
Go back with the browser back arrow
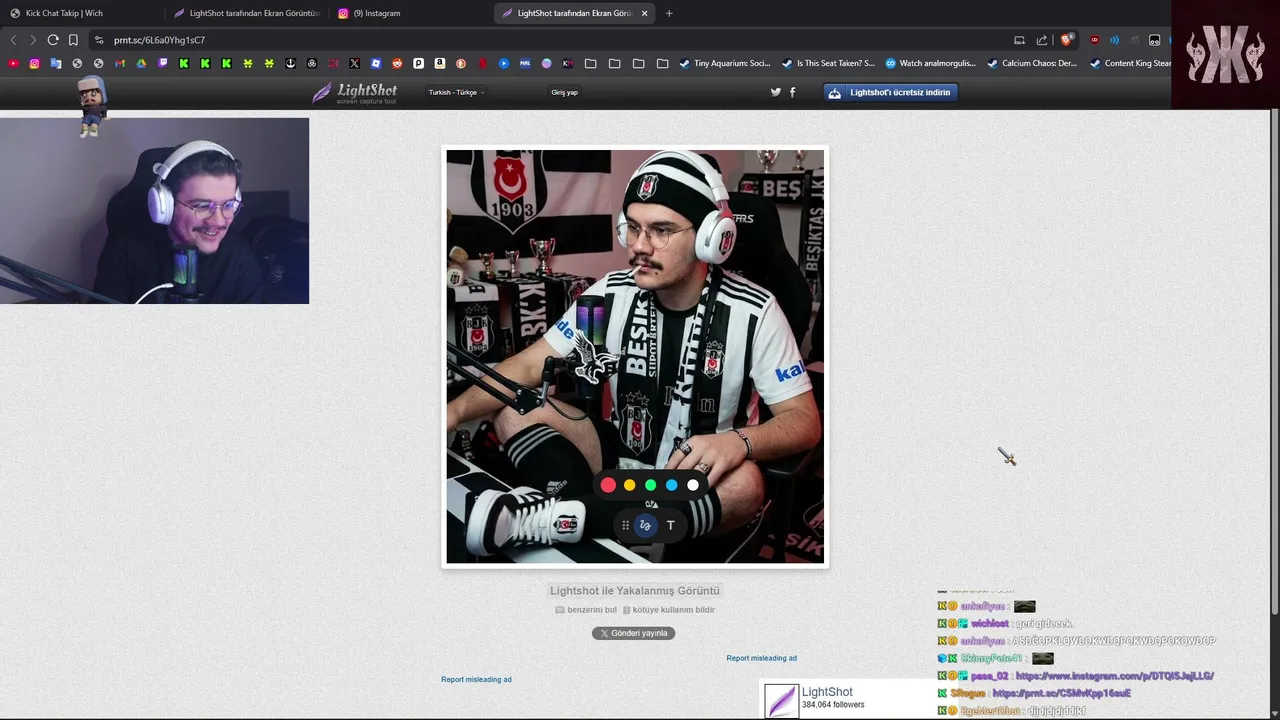tap(13, 40)
